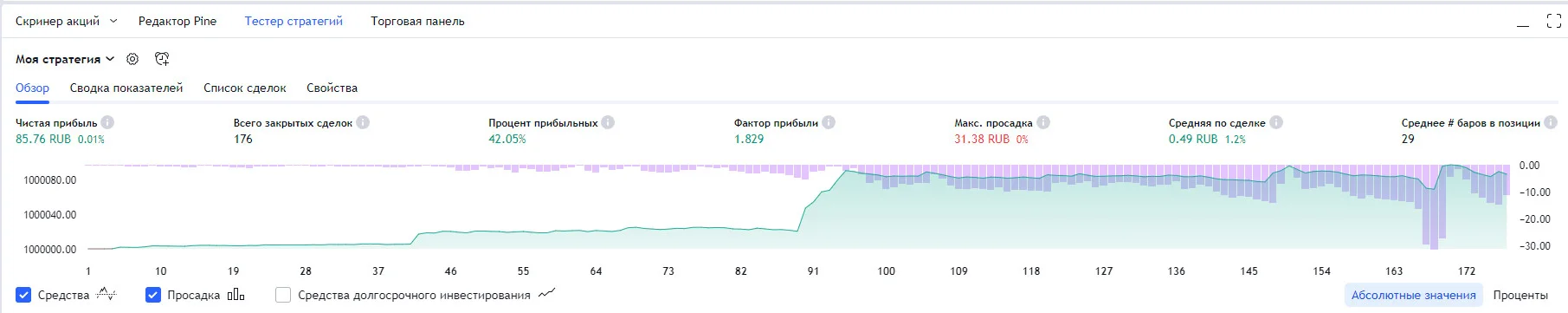Select the Тестер стратегий tab
This screenshot has width=1568, height=313.
coord(294,21)
